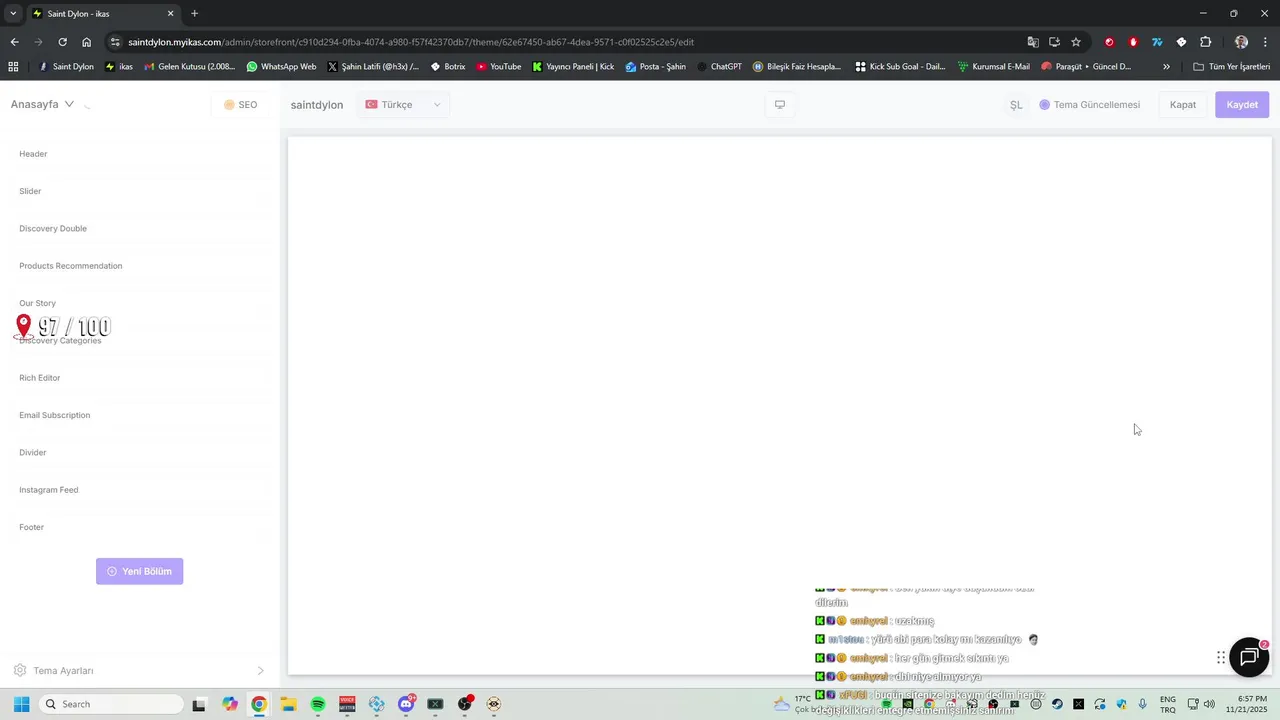The height and width of the screenshot is (720, 1280).
Task: Open Spotify from the taskbar
Action: pyautogui.click(x=318, y=704)
